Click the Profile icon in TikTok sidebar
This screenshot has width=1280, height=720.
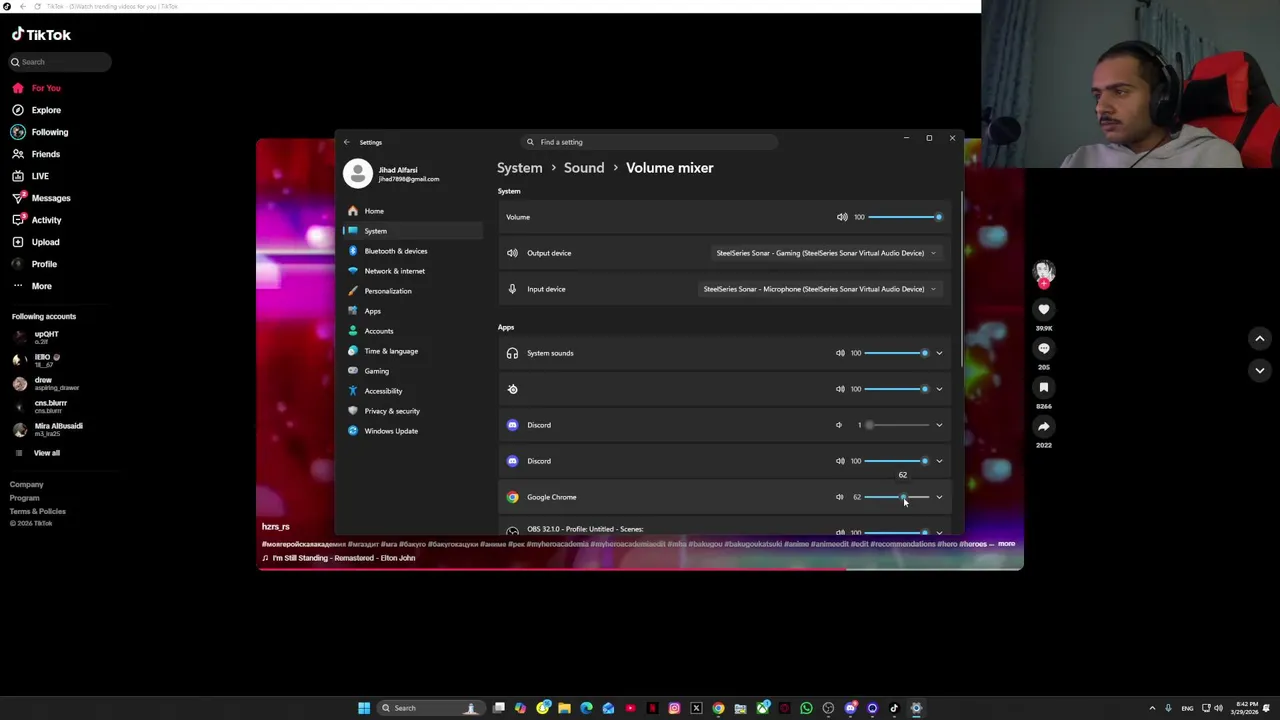[x=18, y=264]
